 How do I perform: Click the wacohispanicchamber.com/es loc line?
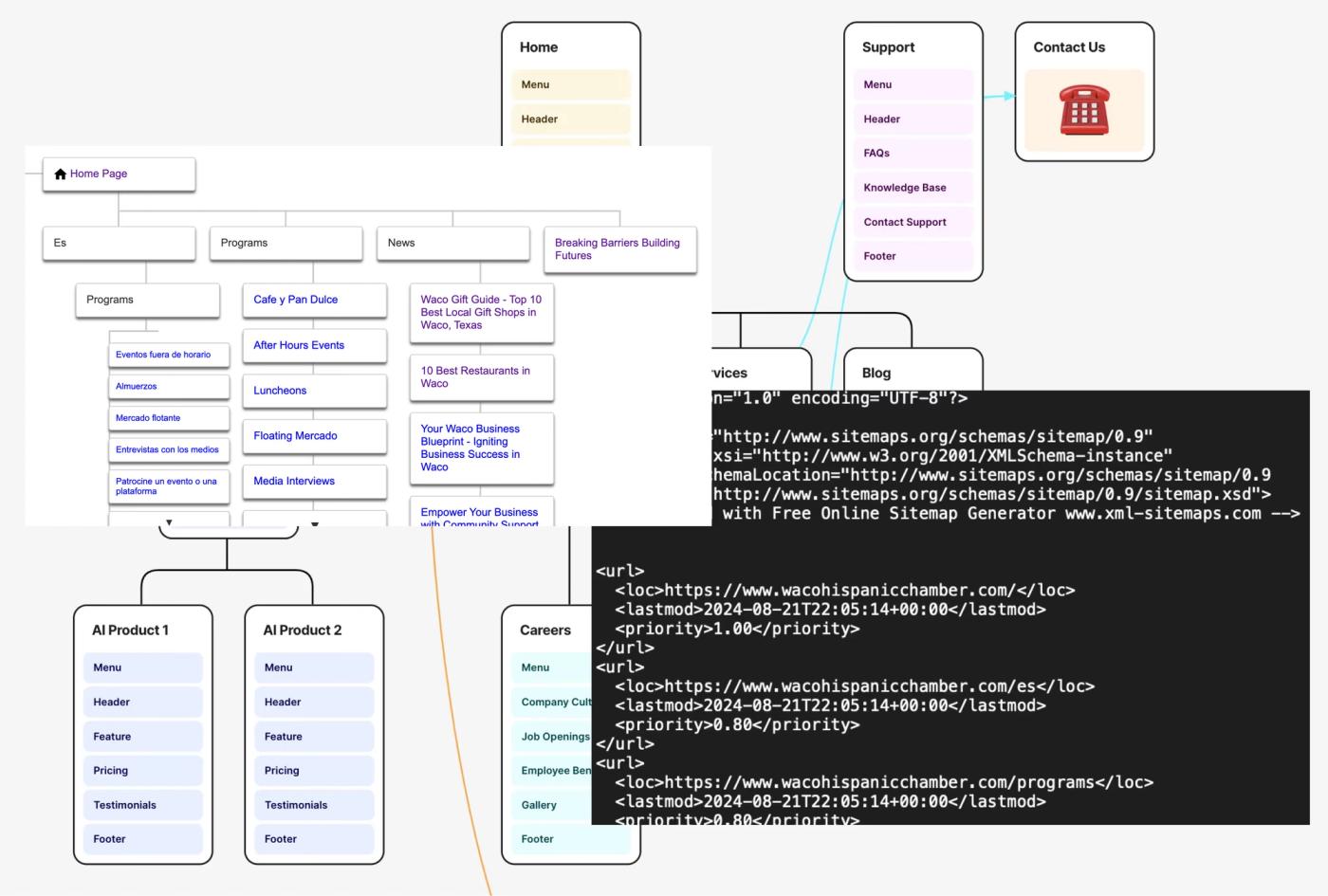pos(855,686)
